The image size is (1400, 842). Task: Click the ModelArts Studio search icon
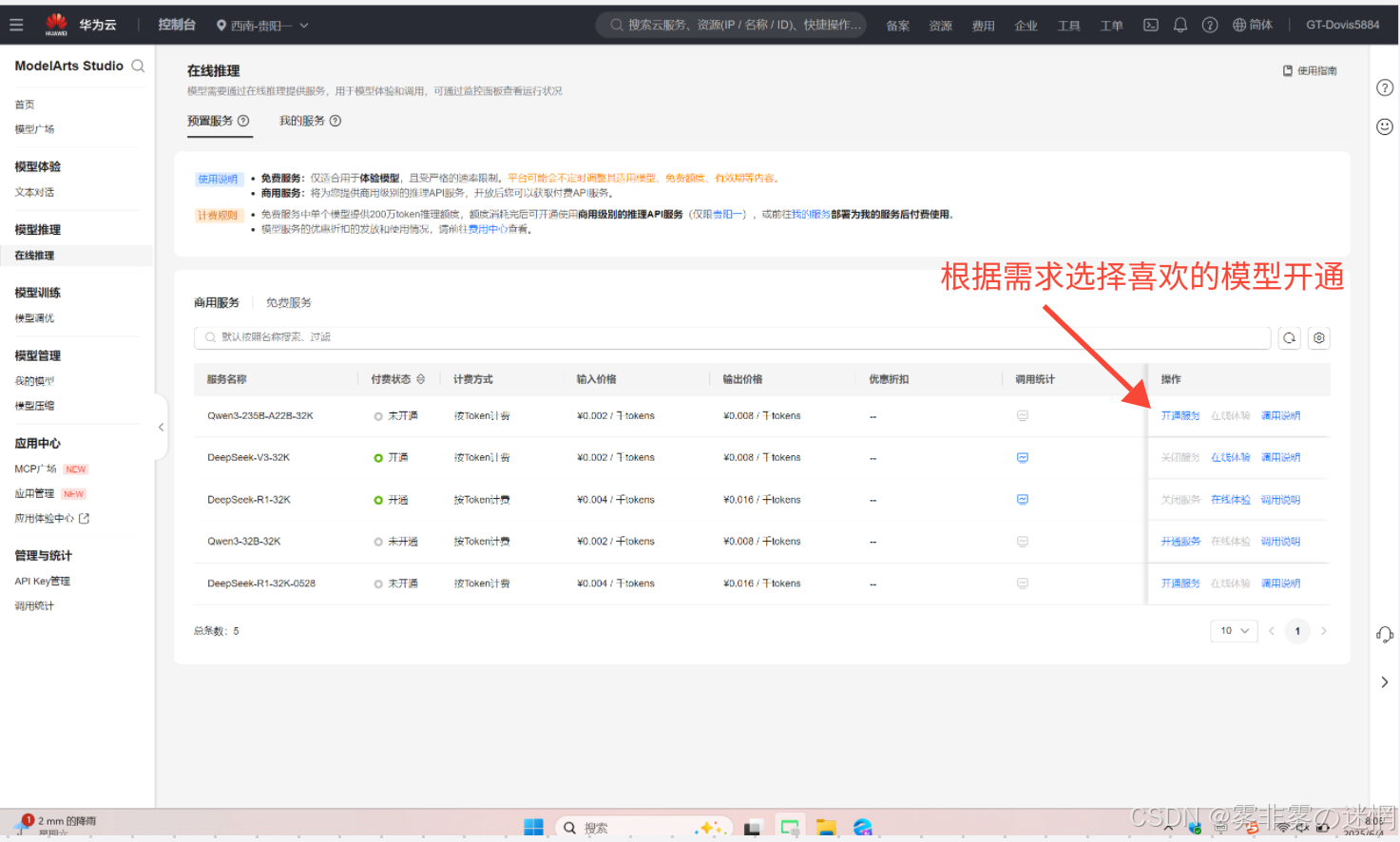pos(138,66)
